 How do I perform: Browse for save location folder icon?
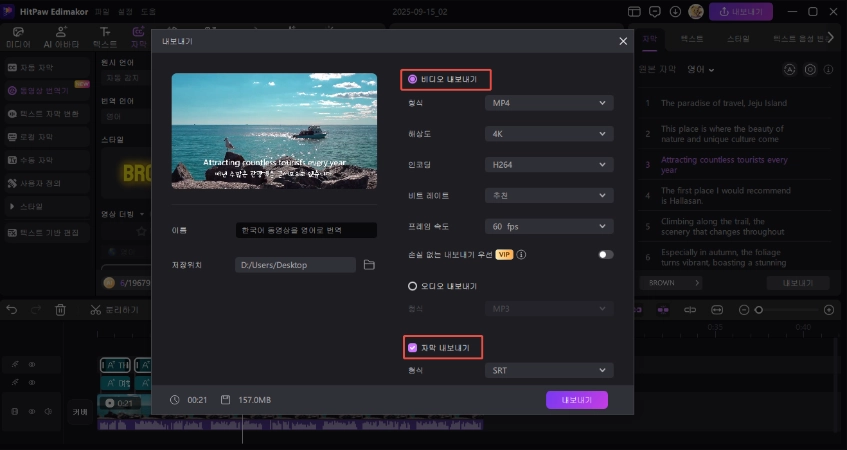coord(369,265)
